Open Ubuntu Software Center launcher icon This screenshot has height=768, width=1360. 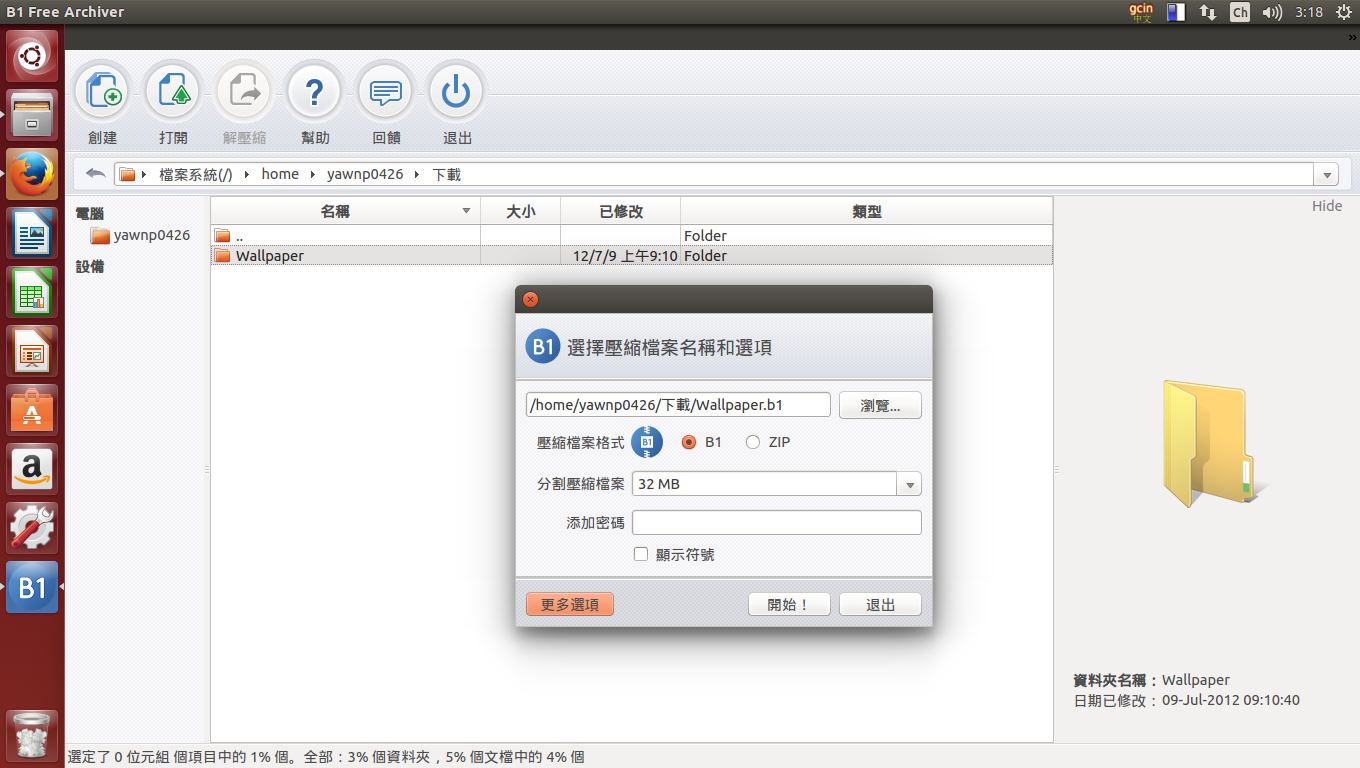point(33,411)
